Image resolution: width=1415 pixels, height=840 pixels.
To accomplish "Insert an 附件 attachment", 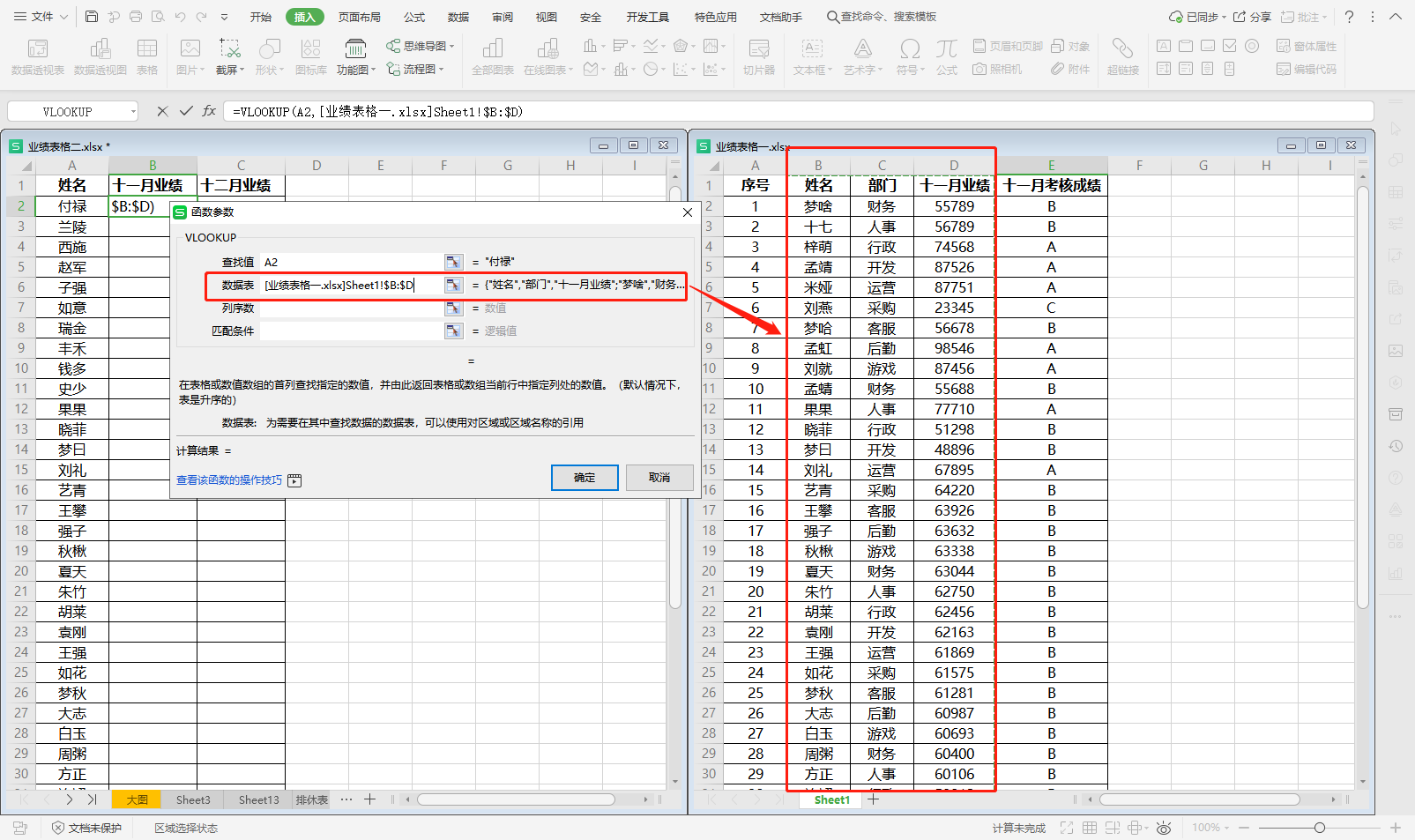I will [1071, 69].
